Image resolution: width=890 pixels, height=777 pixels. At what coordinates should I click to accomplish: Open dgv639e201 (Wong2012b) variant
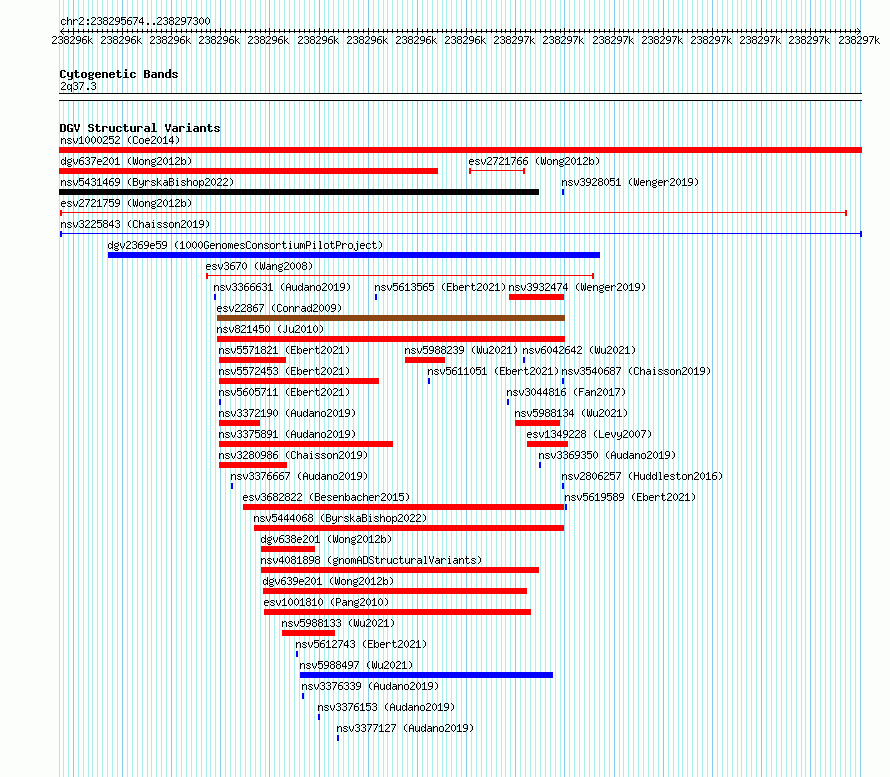[328, 581]
